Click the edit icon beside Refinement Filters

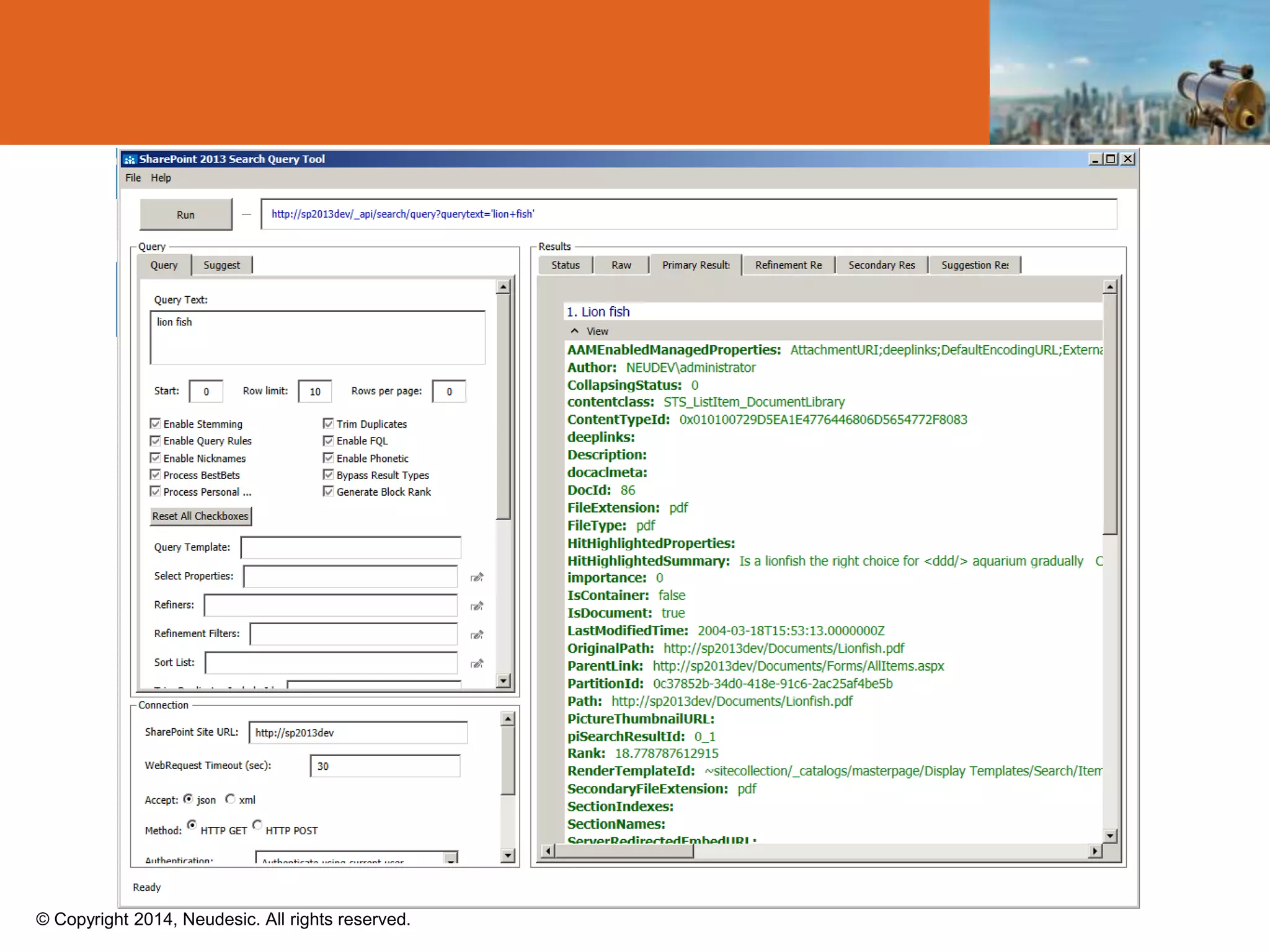point(476,635)
